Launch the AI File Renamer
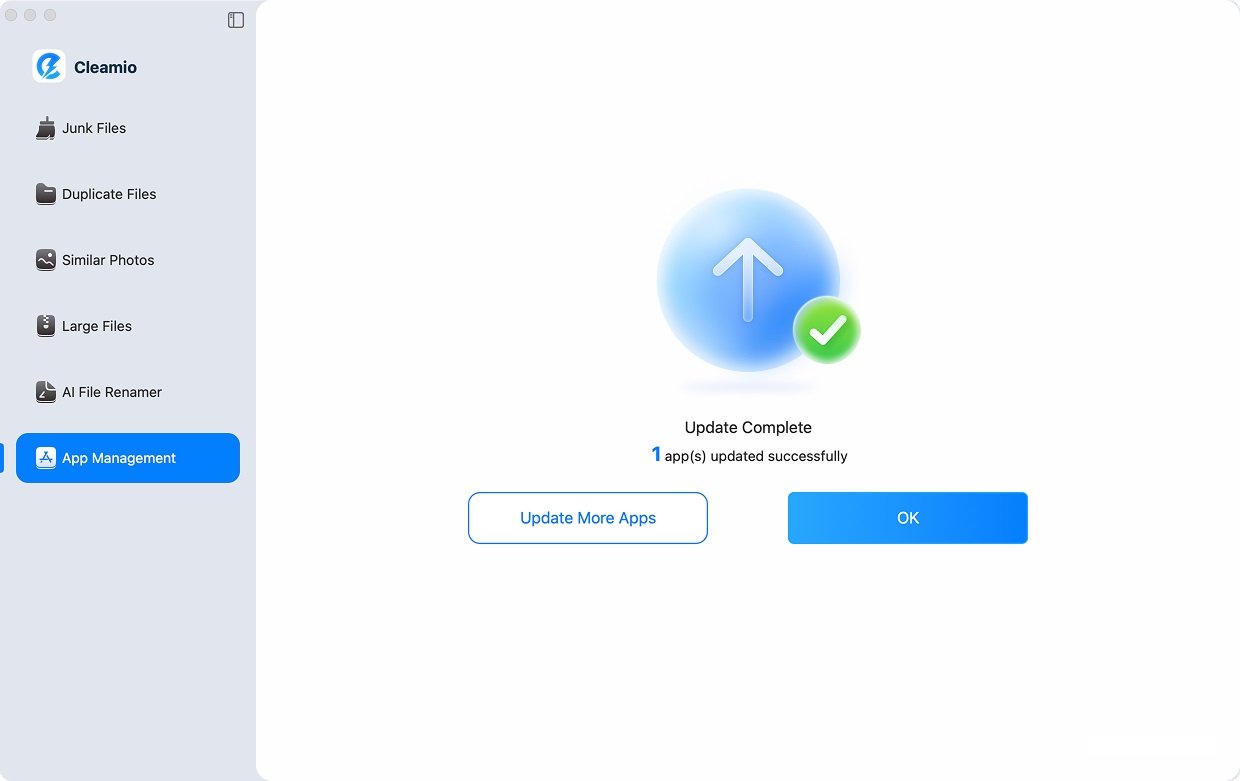Screen dimensions: 1240x781 click(111, 392)
